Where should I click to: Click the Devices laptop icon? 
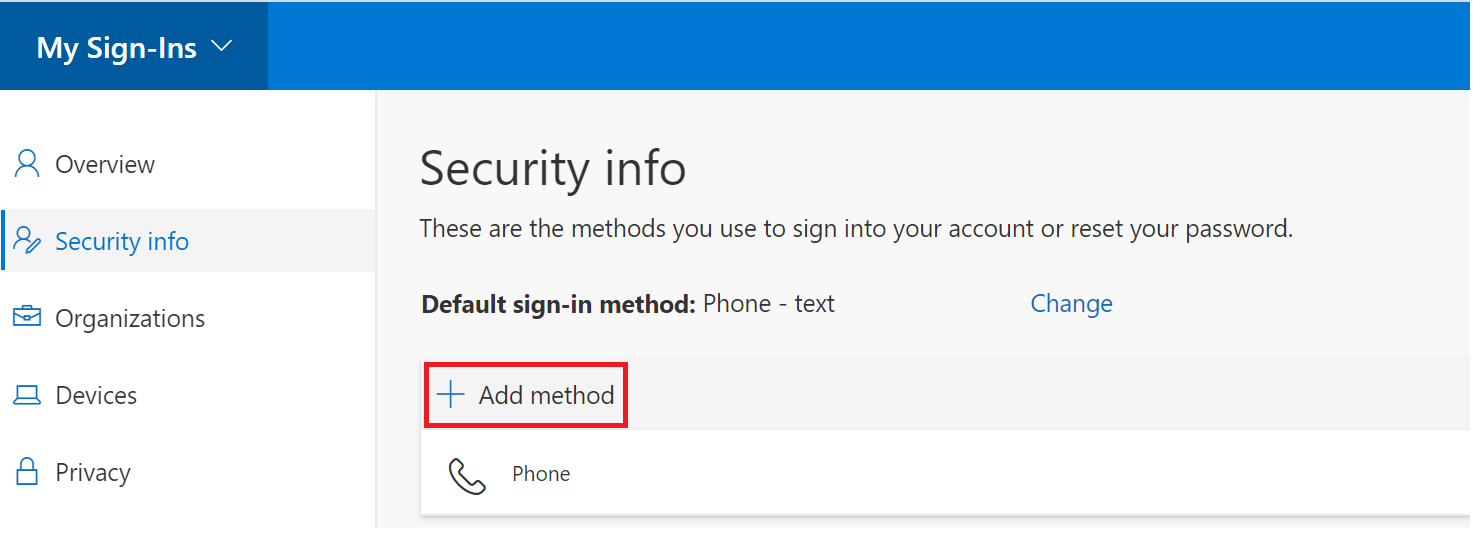[x=27, y=395]
